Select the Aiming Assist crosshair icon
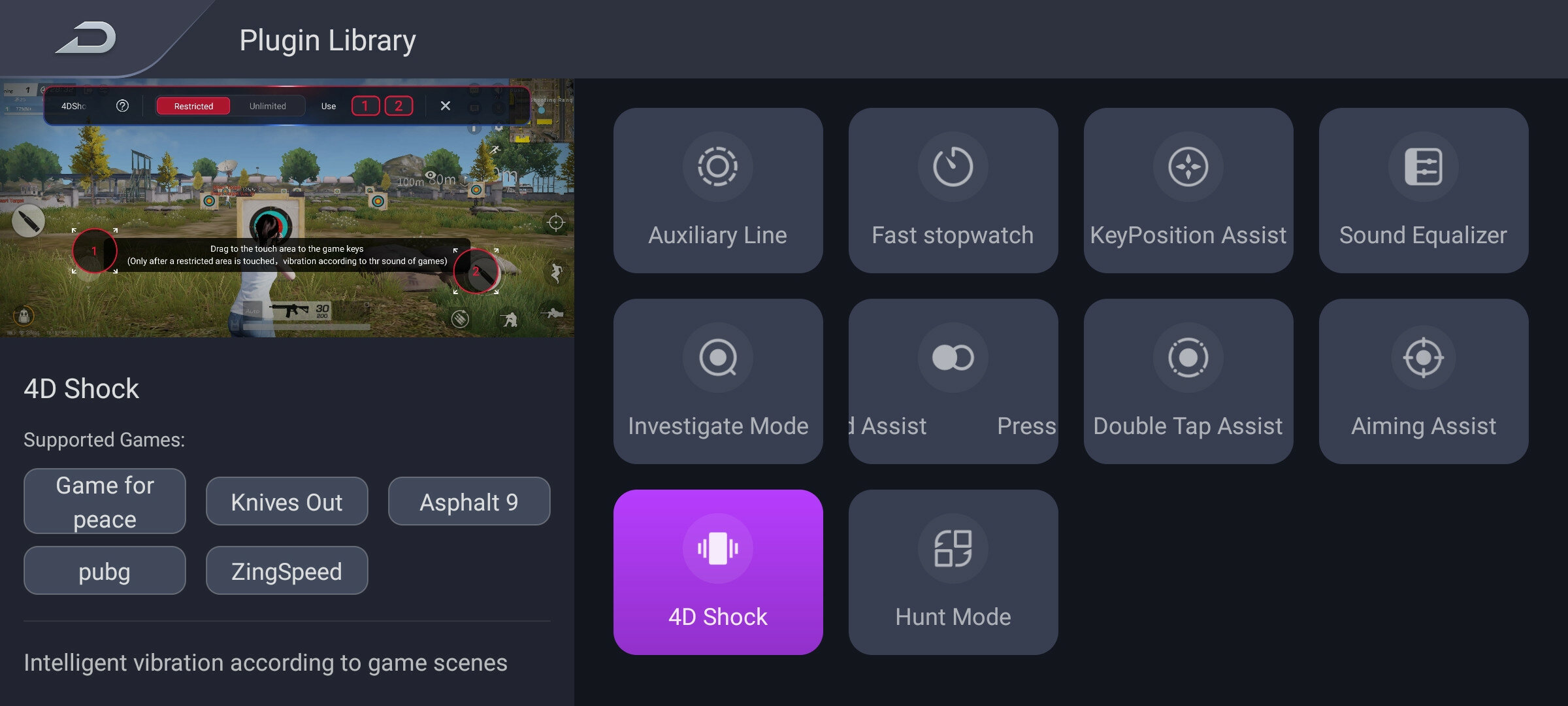The width and height of the screenshot is (1568, 706). point(1423,358)
